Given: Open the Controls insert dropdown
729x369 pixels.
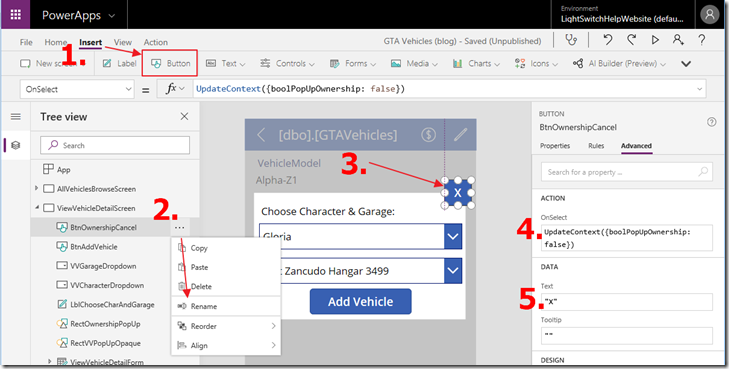Looking at the screenshot, I should point(287,64).
